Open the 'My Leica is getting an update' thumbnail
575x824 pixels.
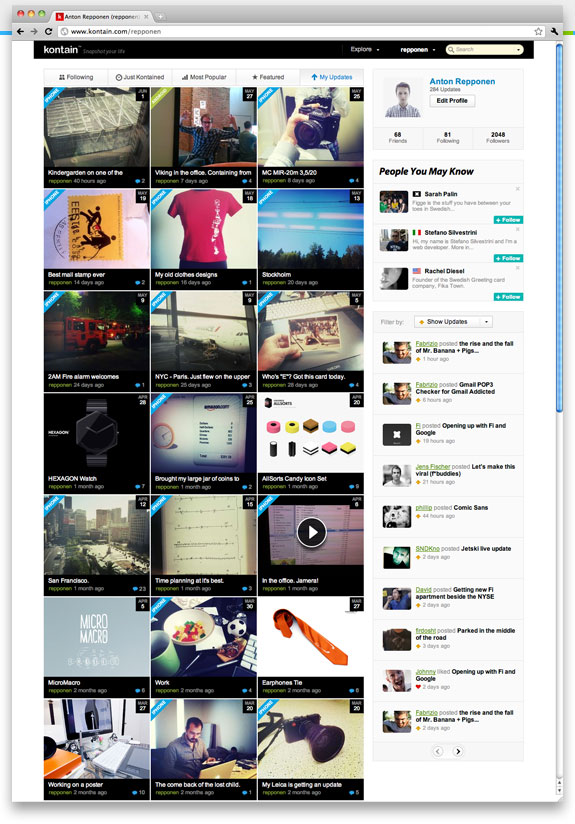pos(311,739)
